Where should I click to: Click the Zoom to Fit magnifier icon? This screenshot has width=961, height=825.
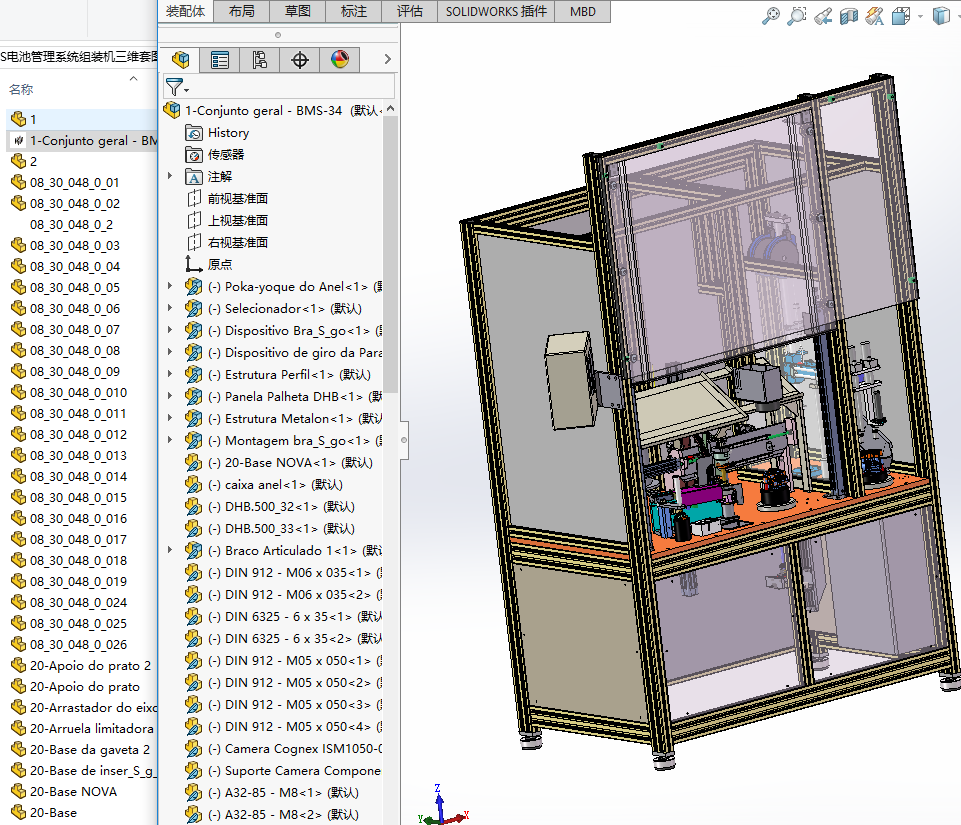pyautogui.click(x=771, y=16)
